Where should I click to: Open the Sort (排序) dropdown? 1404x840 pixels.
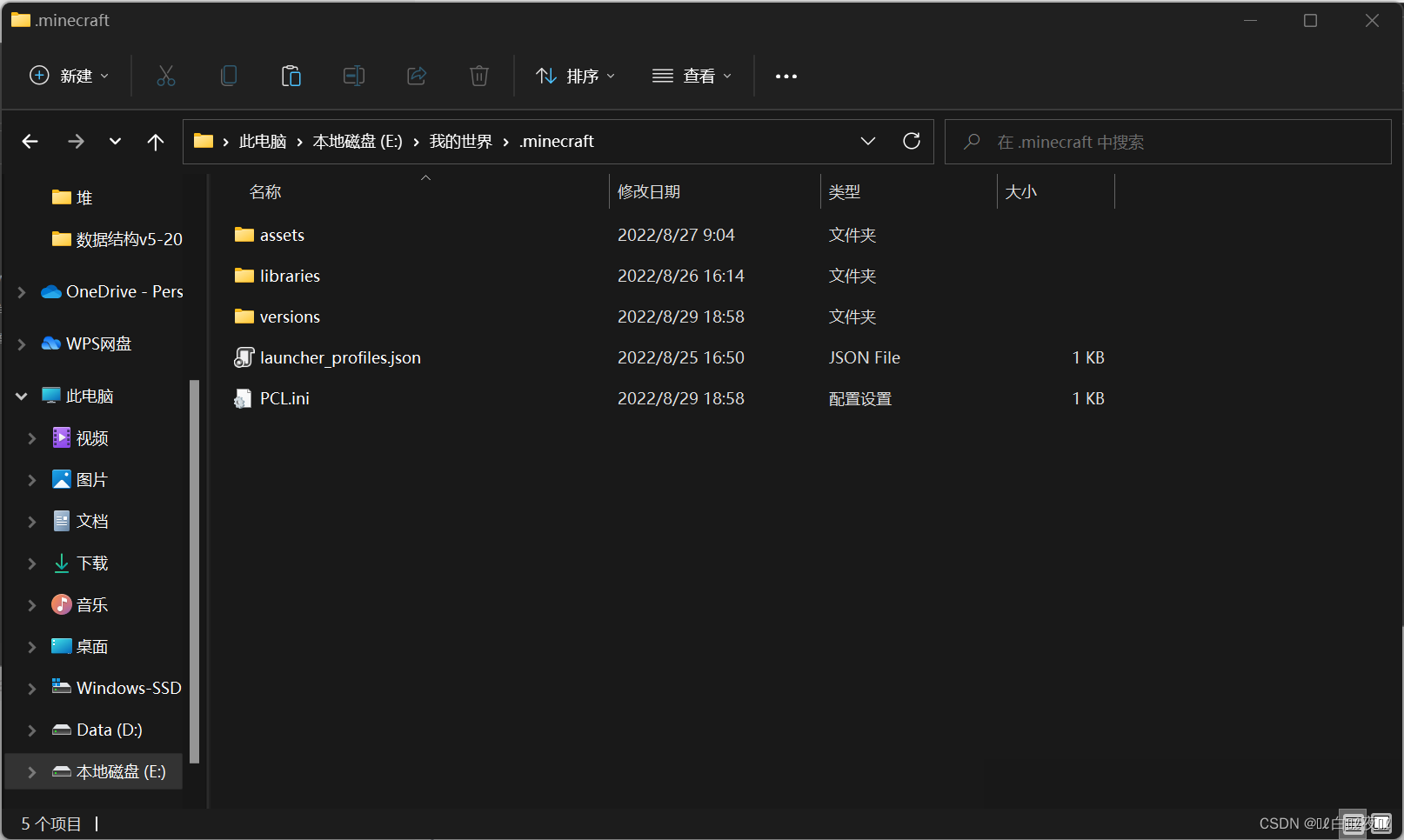pos(575,76)
